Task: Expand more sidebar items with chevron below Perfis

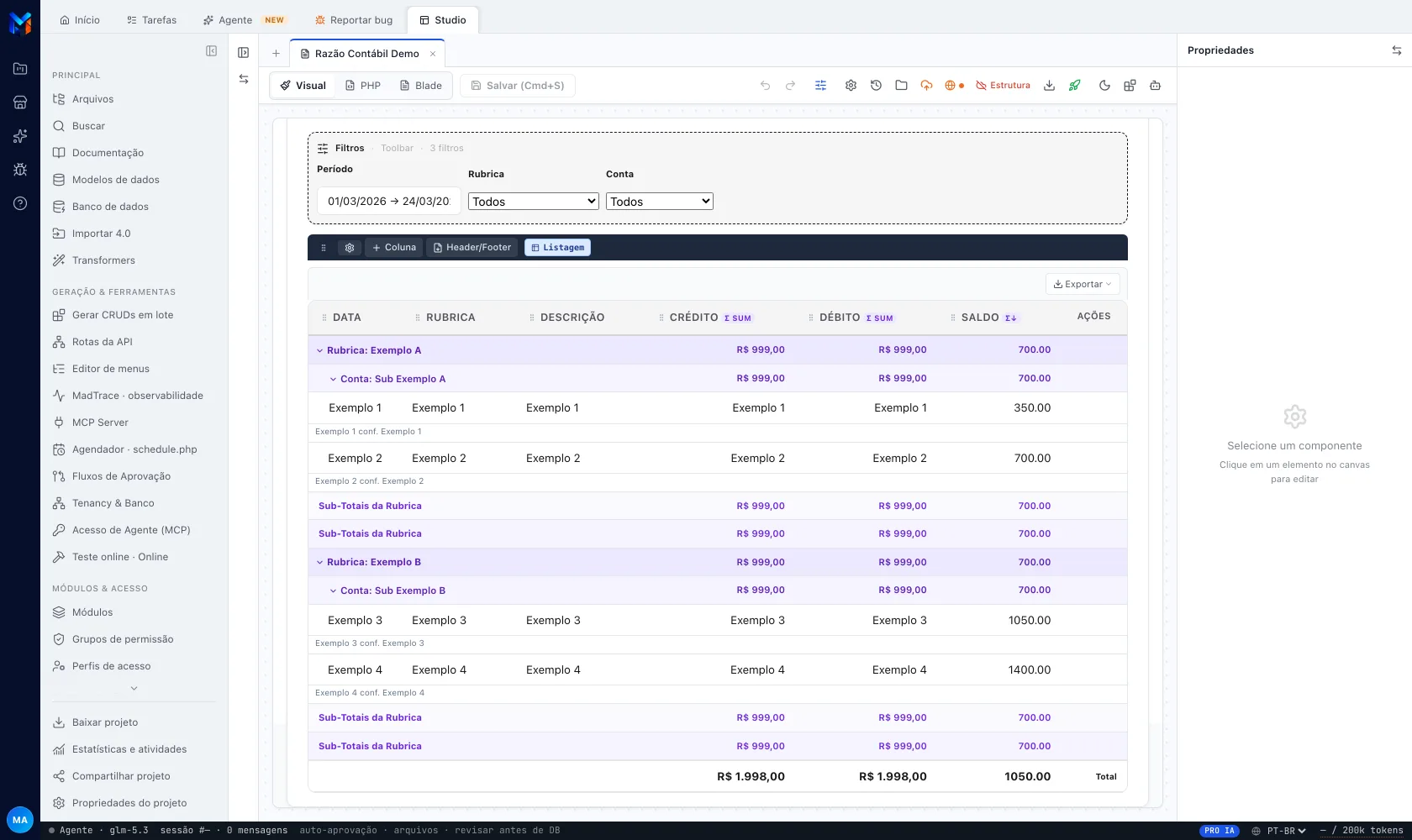Action: coord(134,689)
